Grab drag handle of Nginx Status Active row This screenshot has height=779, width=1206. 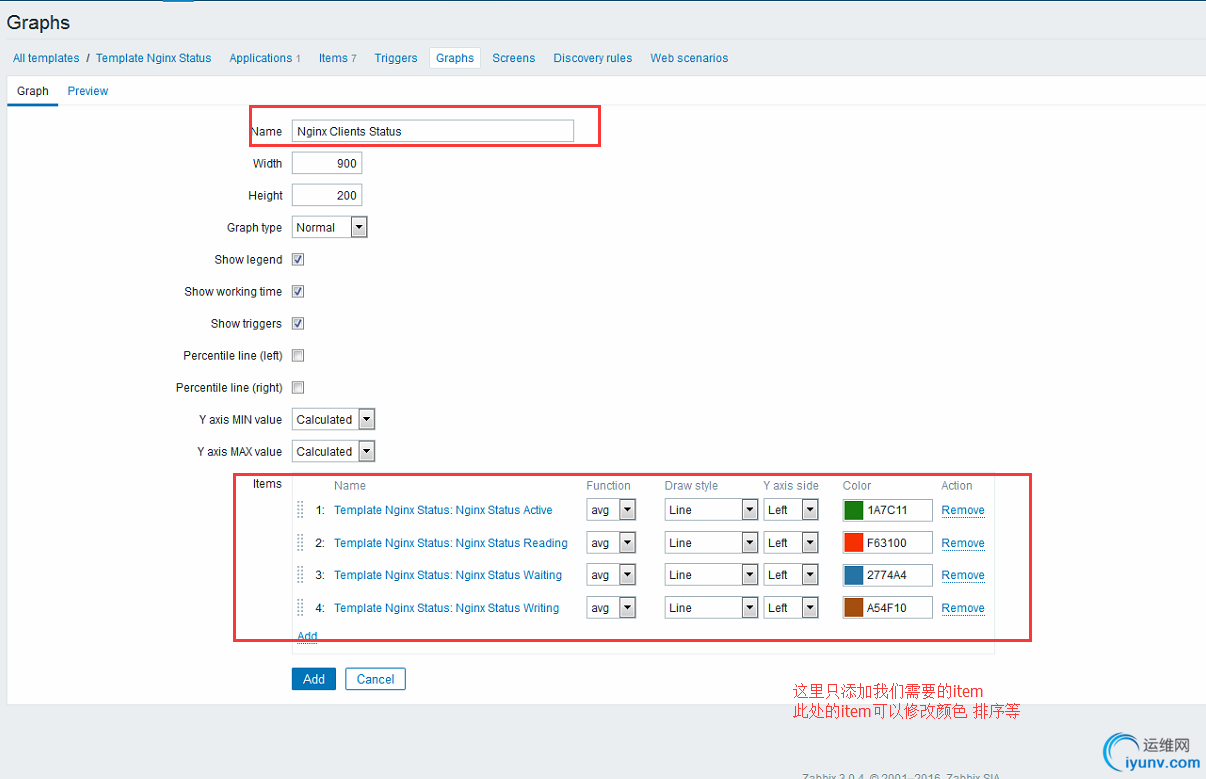(300, 510)
